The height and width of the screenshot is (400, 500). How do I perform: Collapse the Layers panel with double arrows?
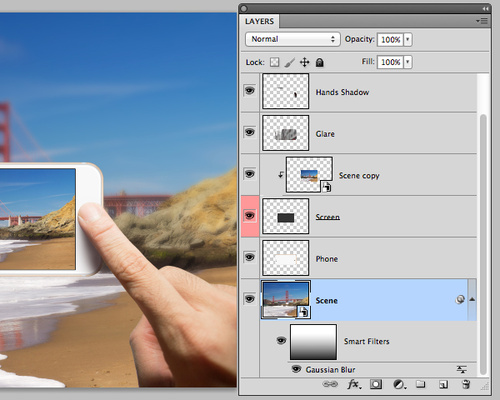pyautogui.click(x=485, y=9)
